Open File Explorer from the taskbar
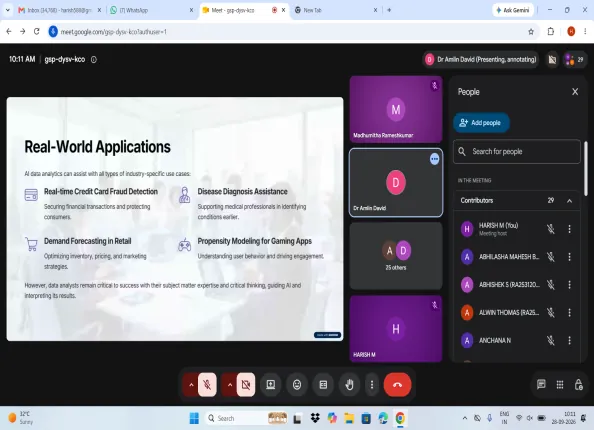 pyautogui.click(x=349, y=418)
